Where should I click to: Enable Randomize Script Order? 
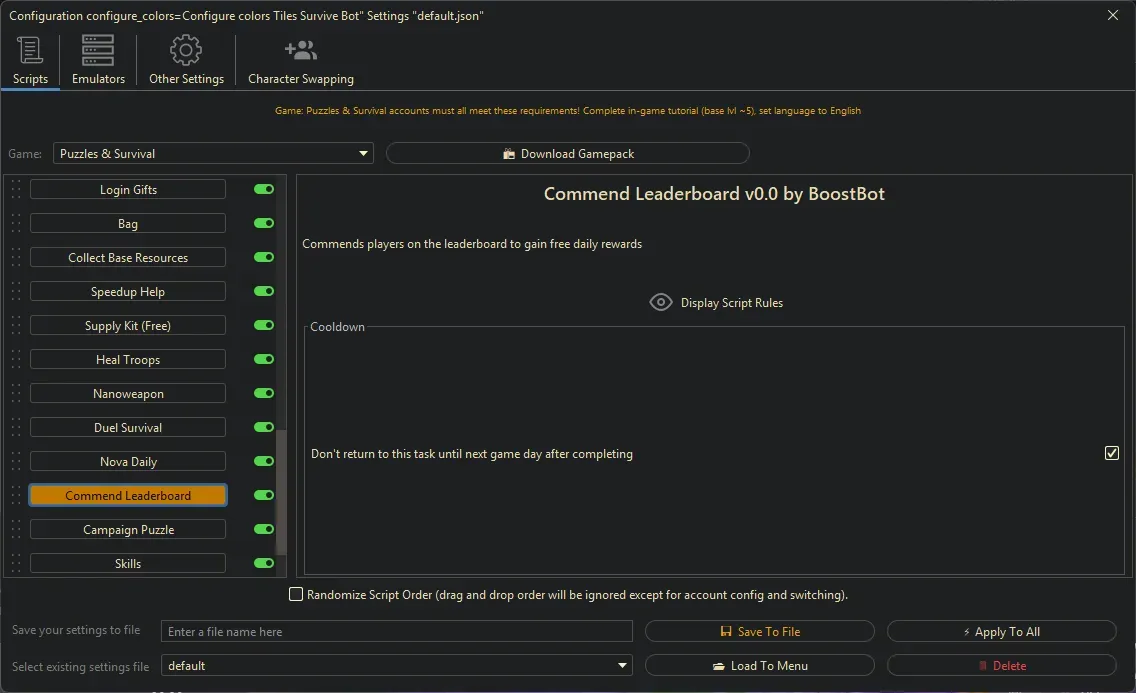click(x=296, y=594)
